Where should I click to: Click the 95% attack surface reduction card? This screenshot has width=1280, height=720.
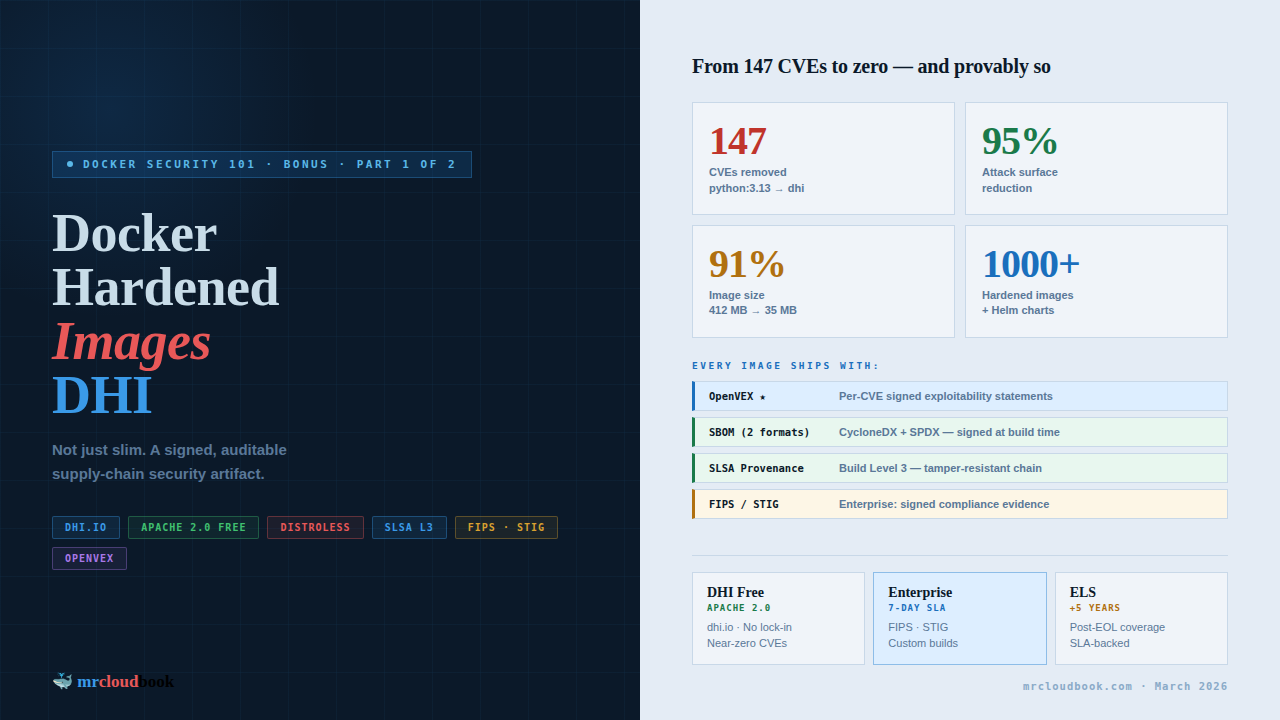(1096, 158)
